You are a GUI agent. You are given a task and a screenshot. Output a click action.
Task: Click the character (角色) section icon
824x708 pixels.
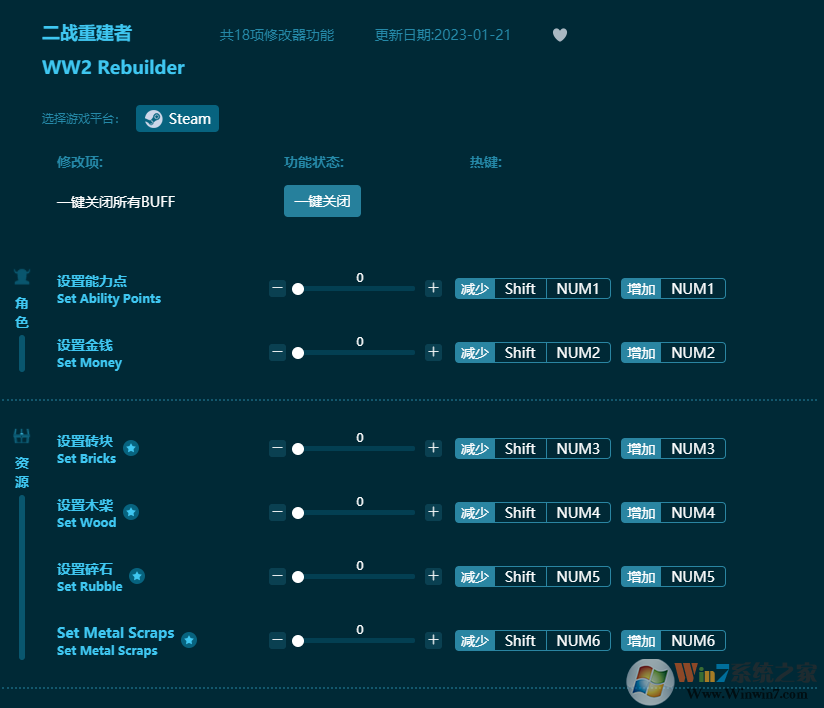tap(22, 276)
